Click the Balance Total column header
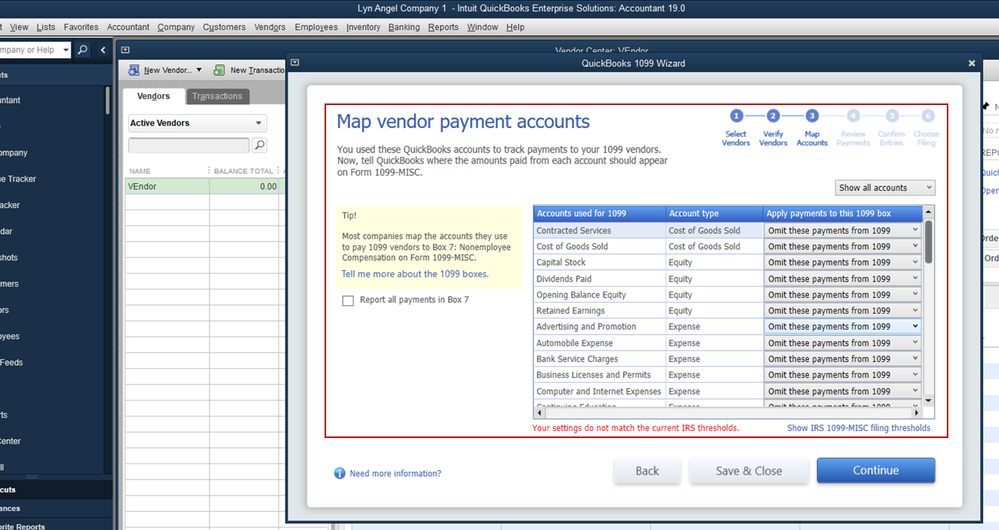 tap(243, 171)
